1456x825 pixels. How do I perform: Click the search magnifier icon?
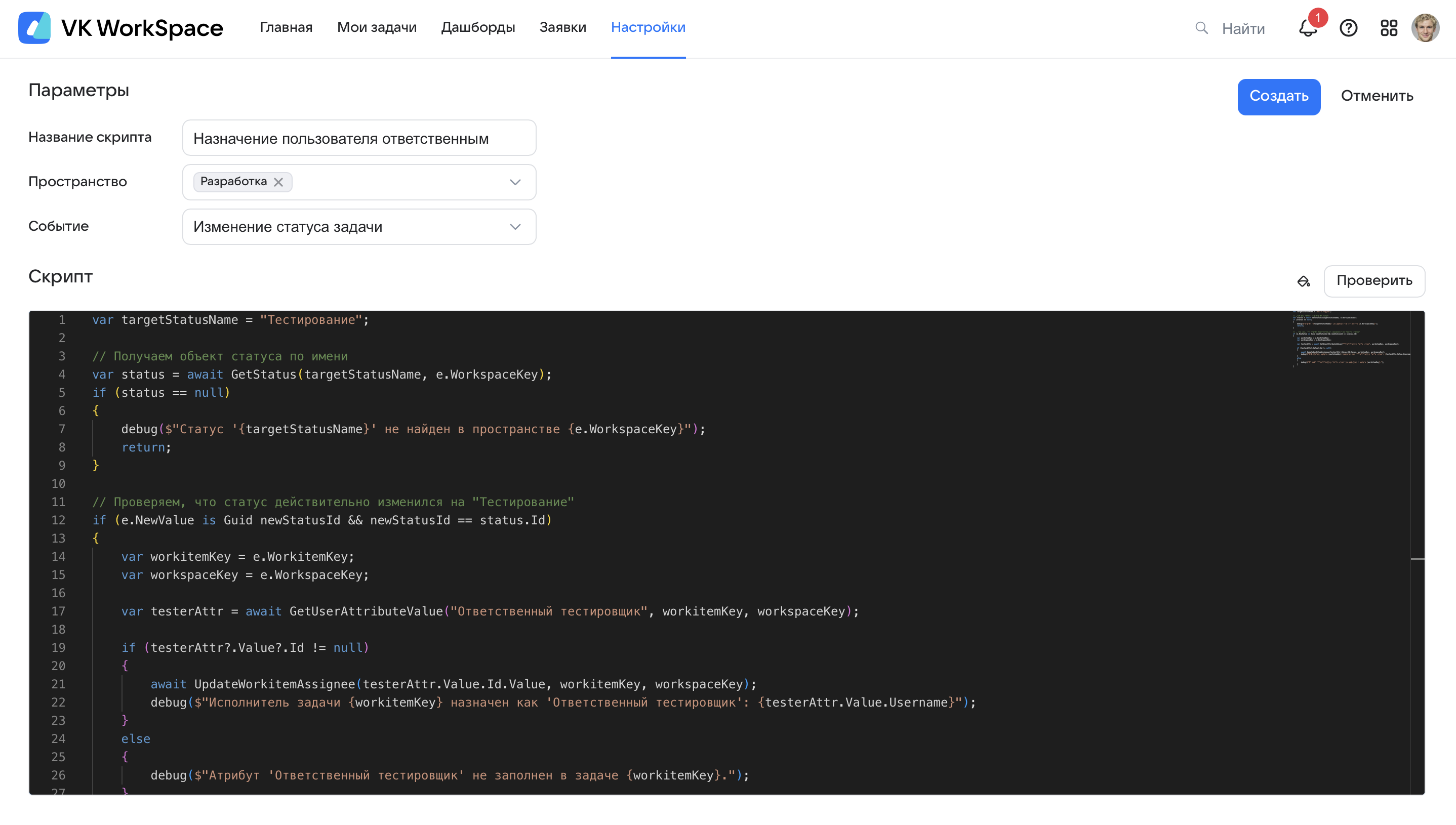(x=1201, y=28)
